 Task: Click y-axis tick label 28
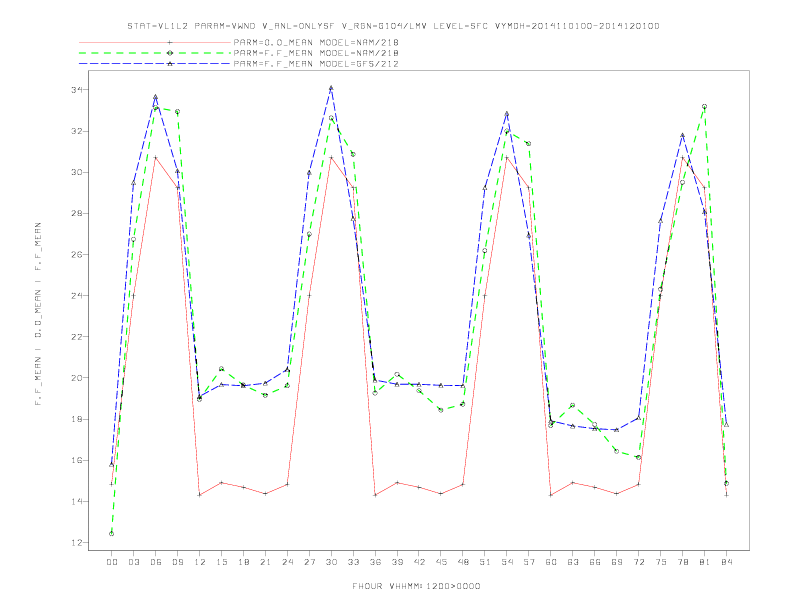(77, 213)
